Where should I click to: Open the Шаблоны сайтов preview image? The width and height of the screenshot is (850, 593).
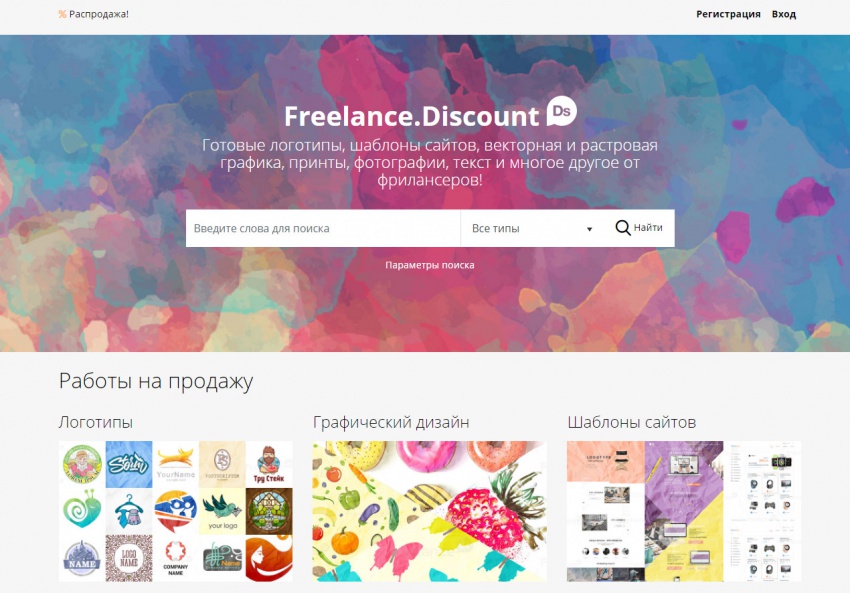pos(684,511)
